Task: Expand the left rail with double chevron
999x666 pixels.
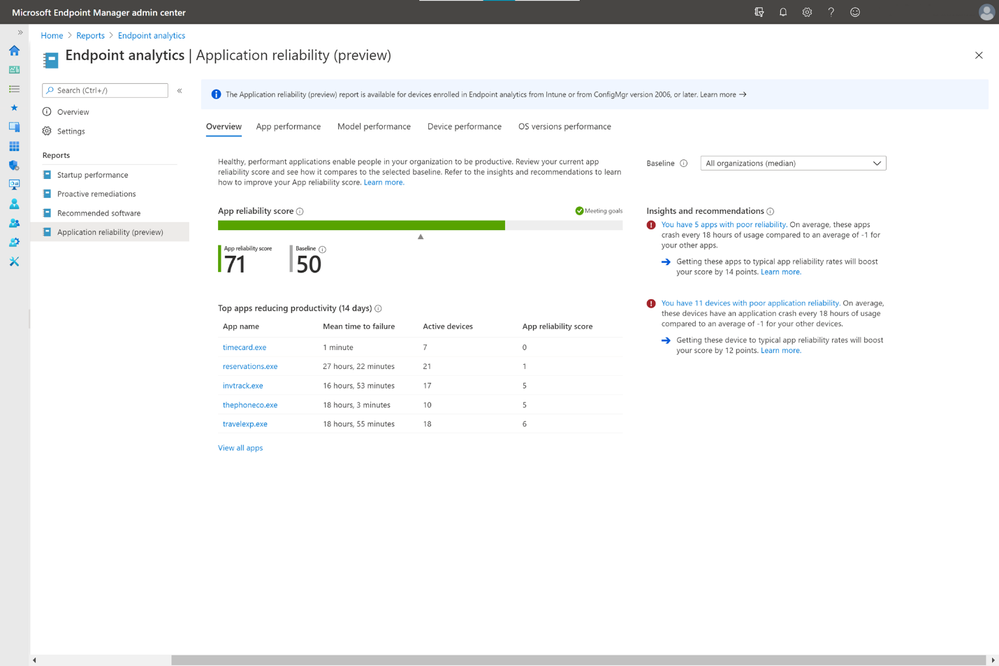Action: click(x=20, y=32)
